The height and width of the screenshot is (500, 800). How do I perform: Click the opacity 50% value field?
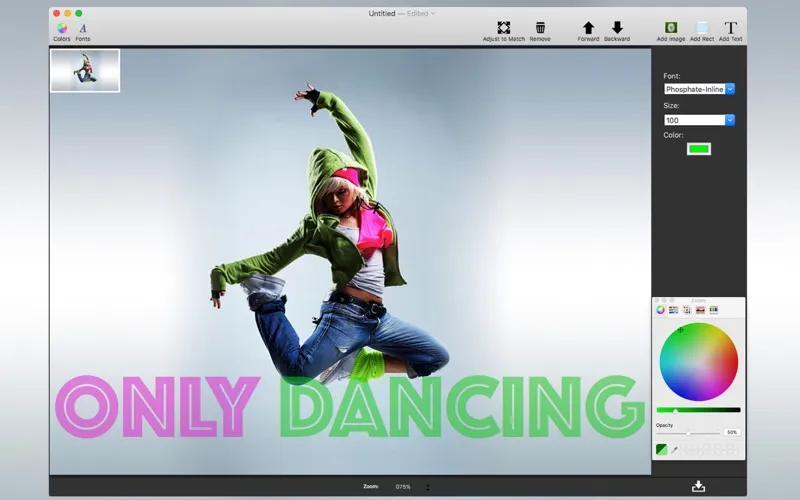732,432
